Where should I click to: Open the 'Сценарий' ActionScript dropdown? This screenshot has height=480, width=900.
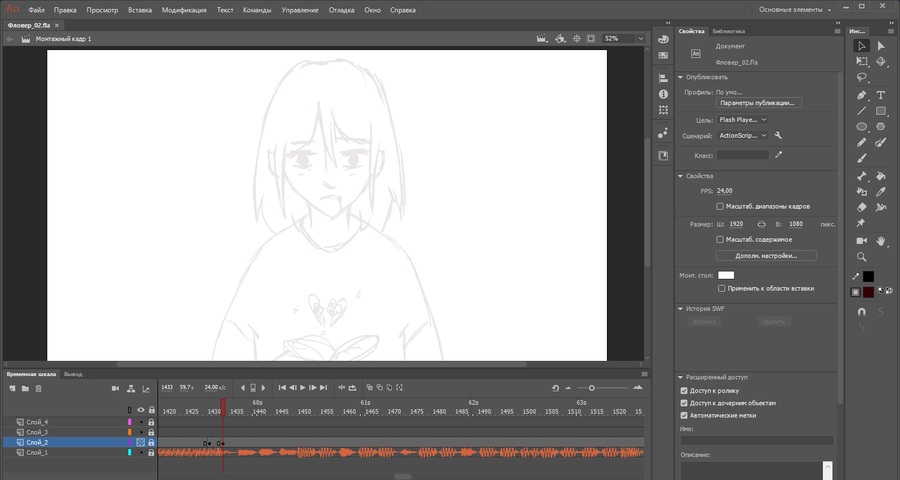(x=742, y=136)
